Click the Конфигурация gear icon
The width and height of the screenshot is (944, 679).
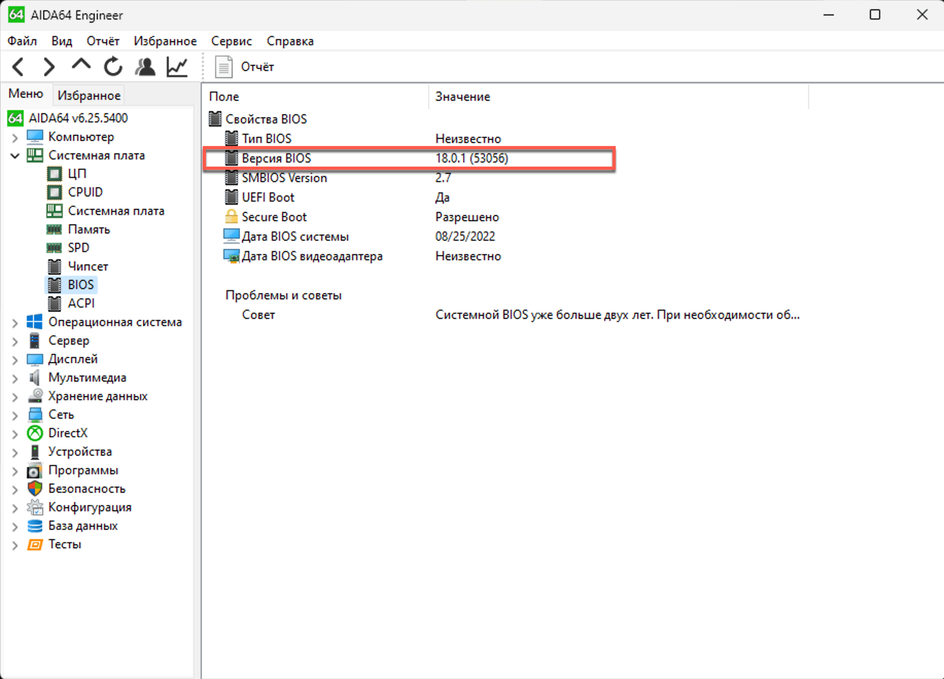(x=35, y=507)
